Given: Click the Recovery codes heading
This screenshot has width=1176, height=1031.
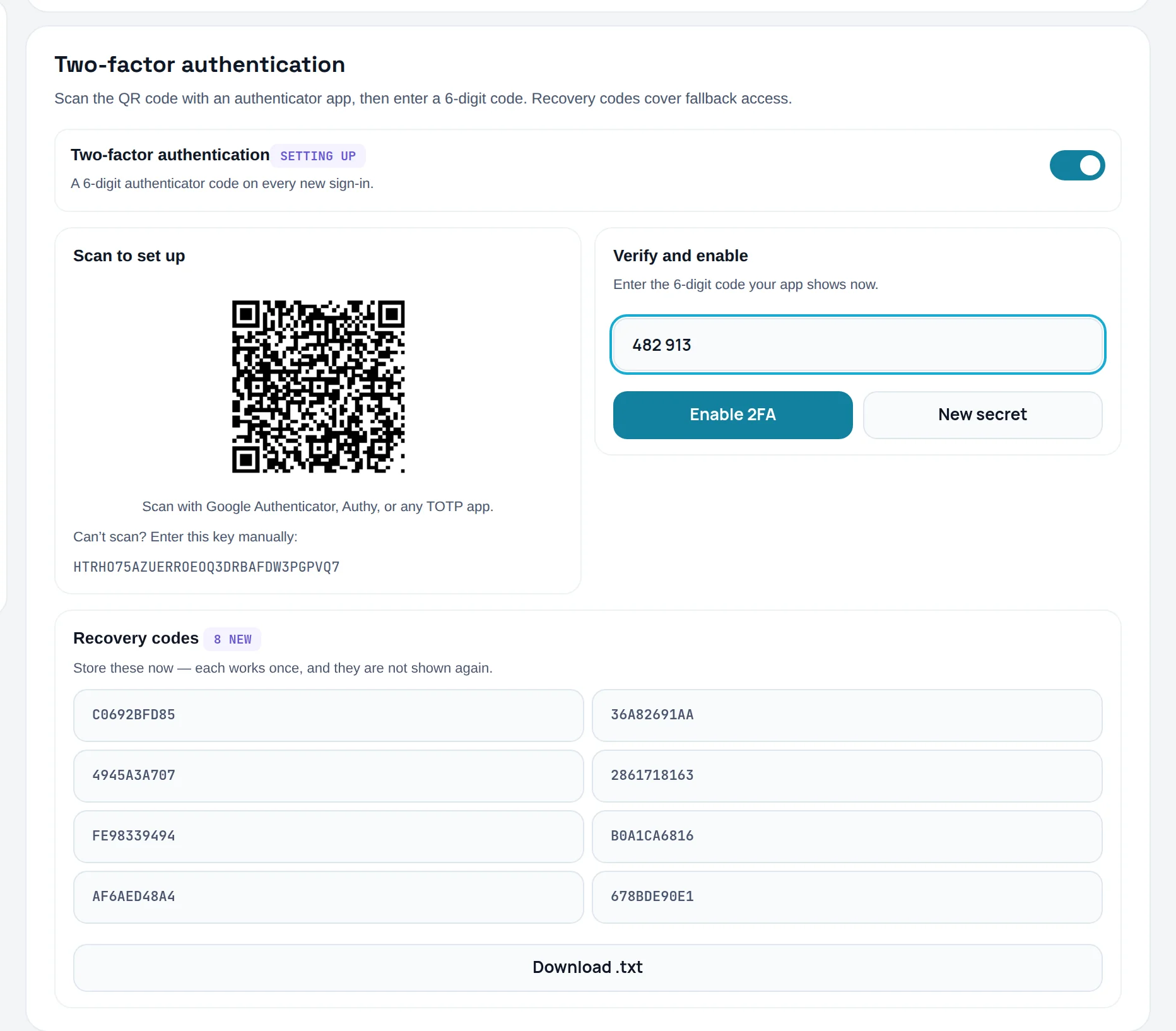Looking at the screenshot, I should (x=136, y=638).
